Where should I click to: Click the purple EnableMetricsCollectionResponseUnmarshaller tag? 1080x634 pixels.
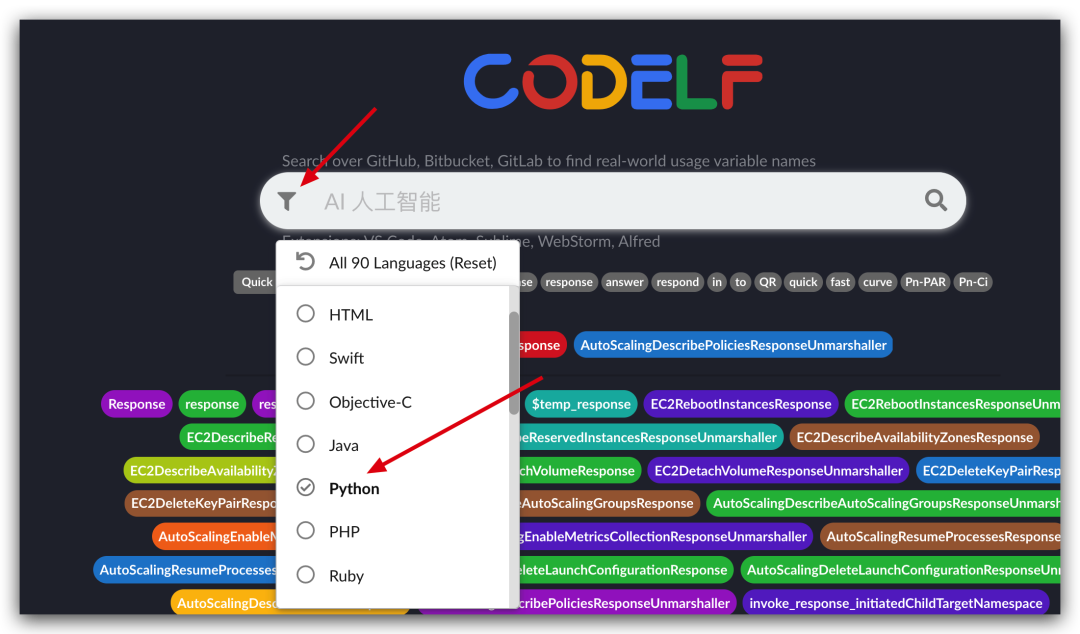[x=666, y=536]
